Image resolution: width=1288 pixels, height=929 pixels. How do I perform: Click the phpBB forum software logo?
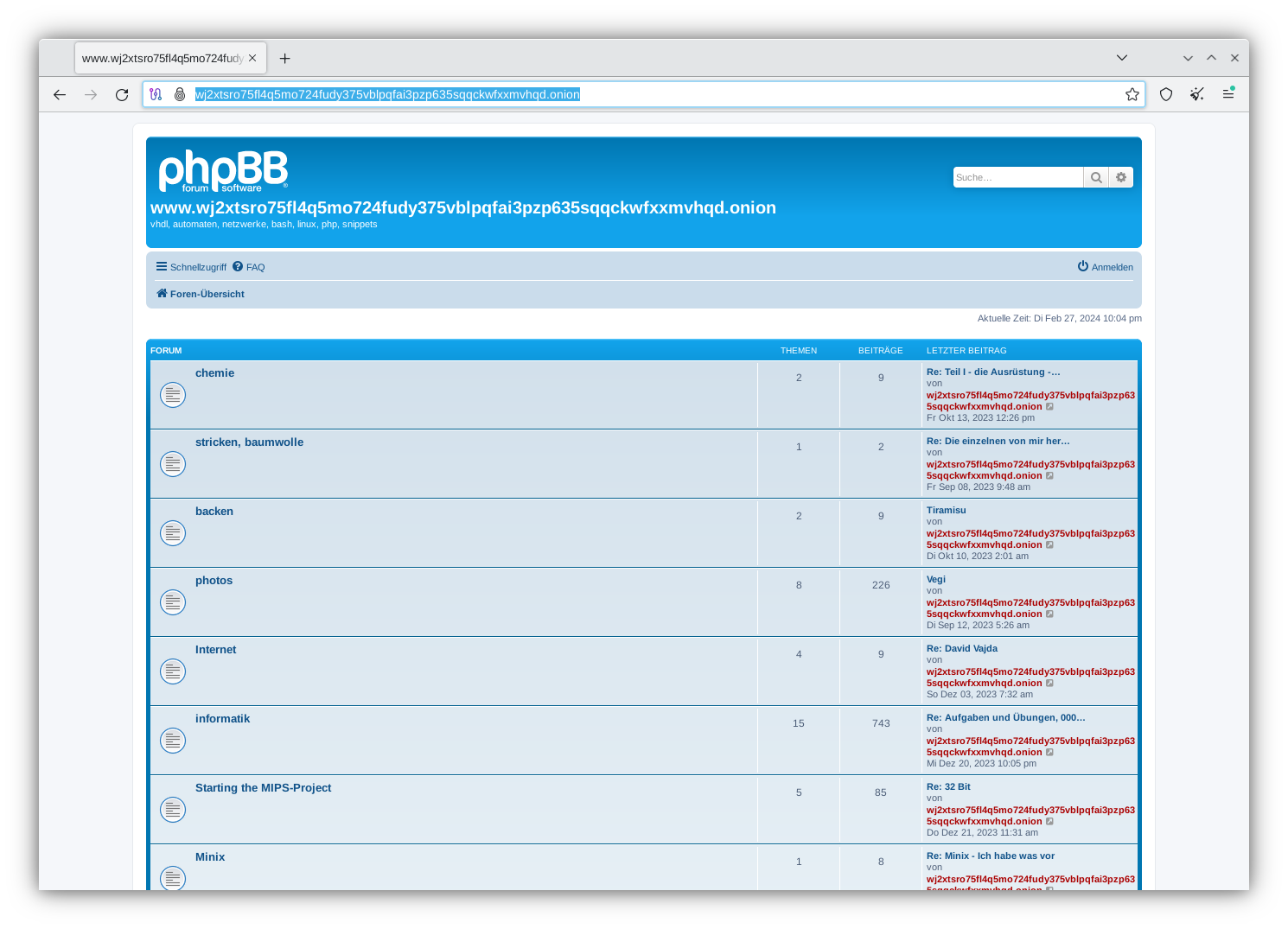[x=223, y=171]
